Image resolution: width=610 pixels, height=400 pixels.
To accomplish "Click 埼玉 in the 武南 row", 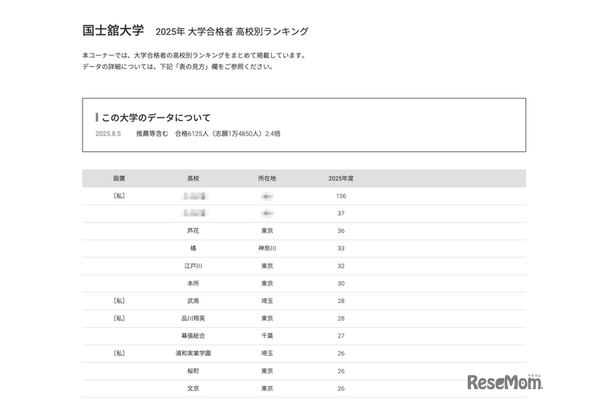I will point(267,301).
